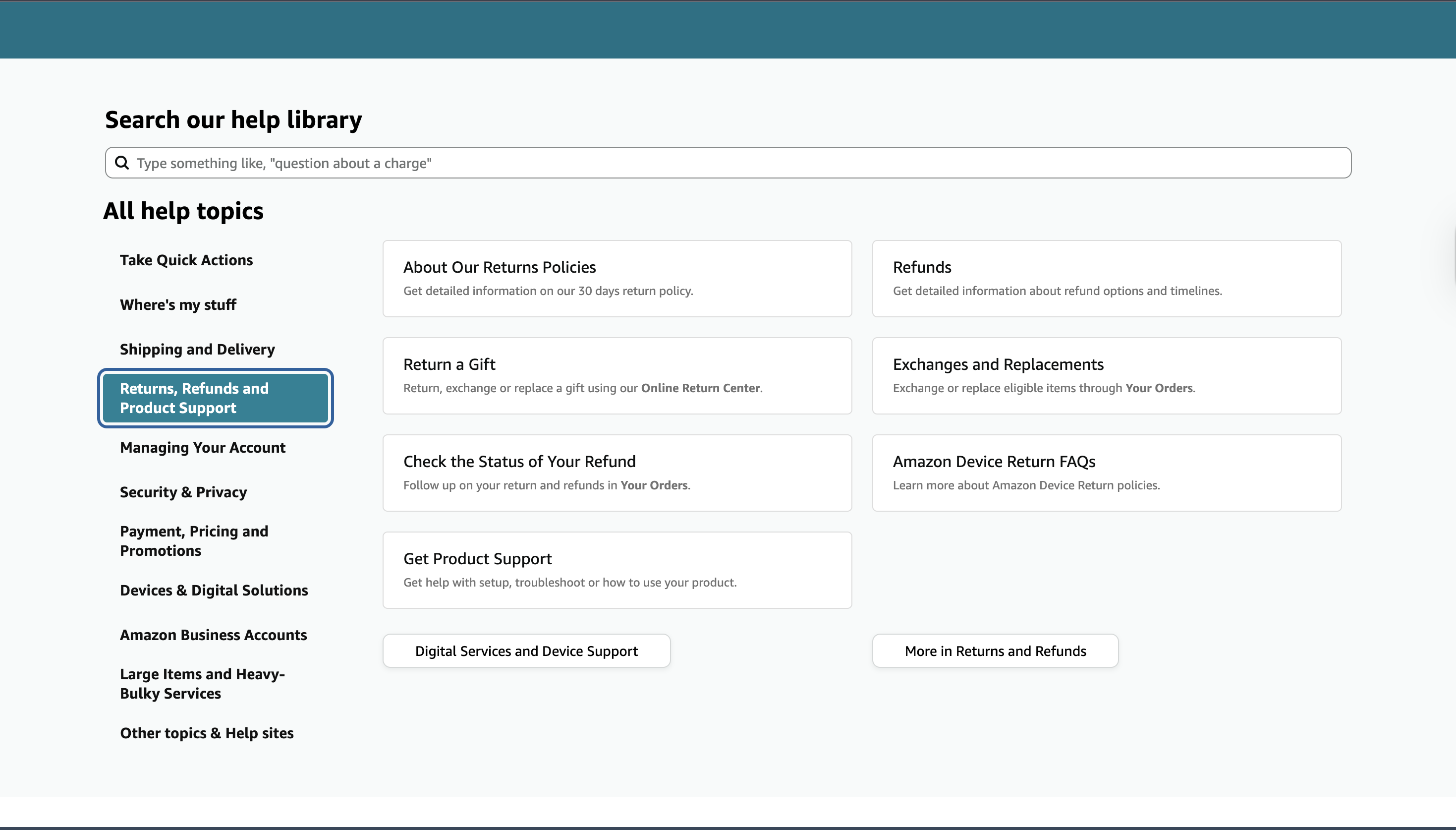Open Large Items and Heavy-Bulky Services
Viewport: 1456px width, 830px height.
[202, 684]
